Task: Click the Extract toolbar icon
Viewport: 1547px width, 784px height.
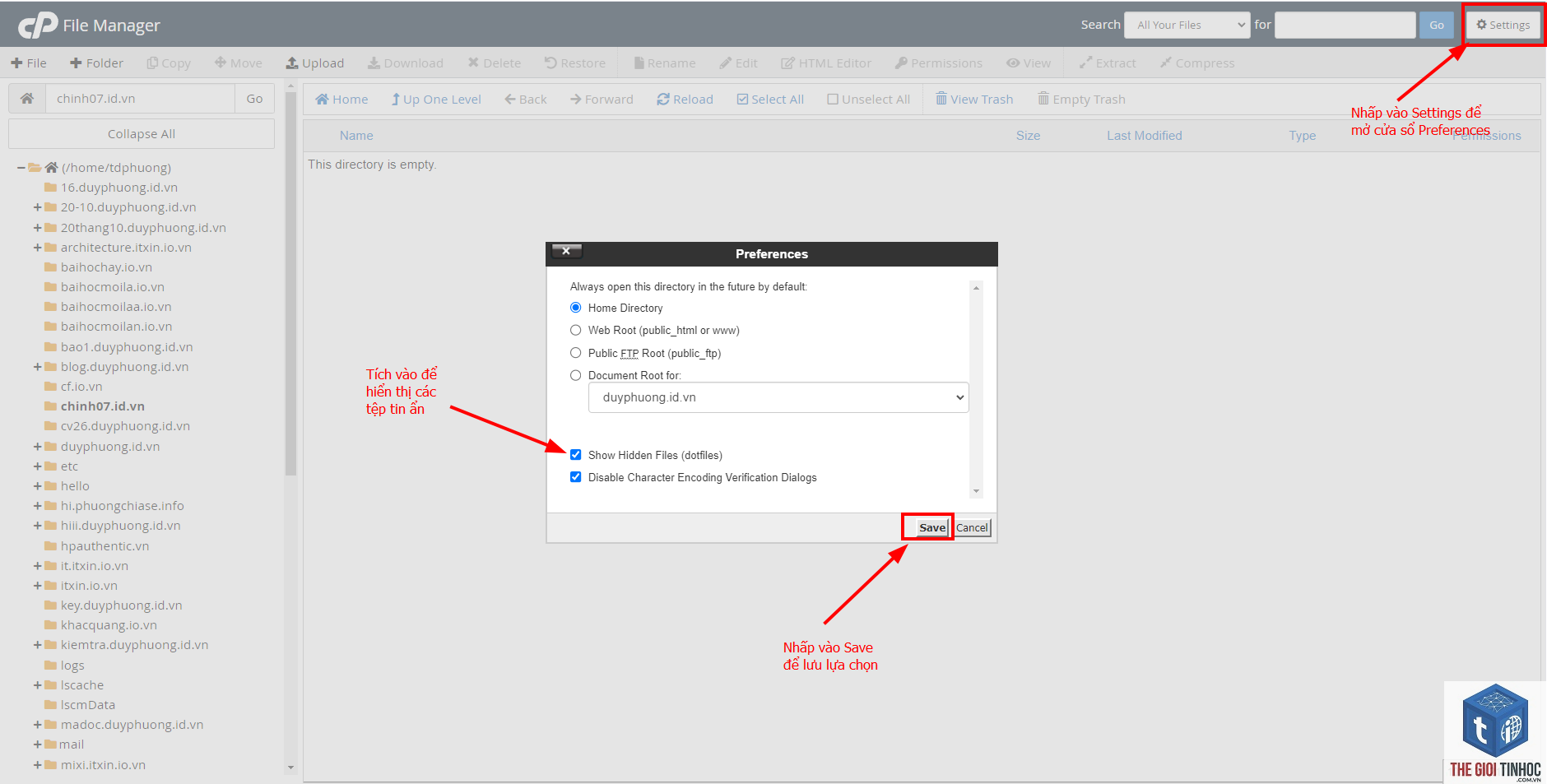Action: click(x=1085, y=63)
